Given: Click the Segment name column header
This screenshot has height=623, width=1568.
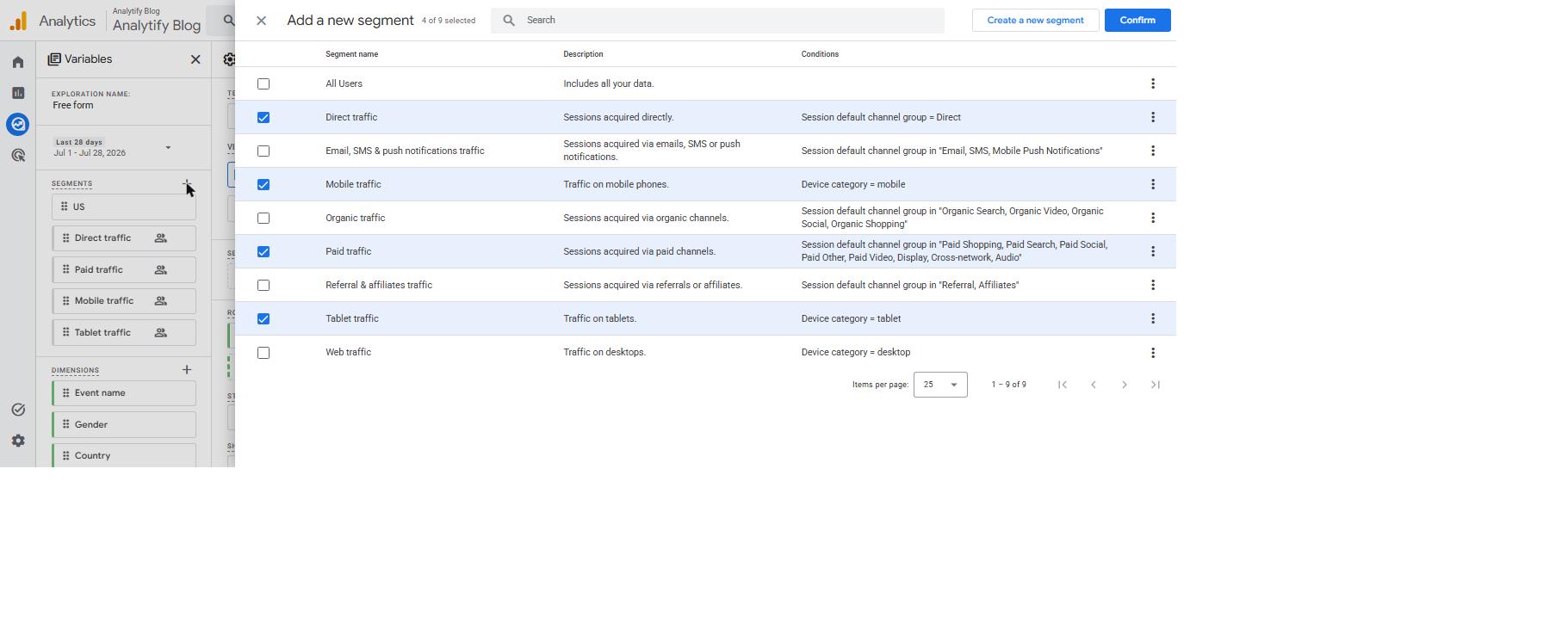Looking at the screenshot, I should pos(351,54).
